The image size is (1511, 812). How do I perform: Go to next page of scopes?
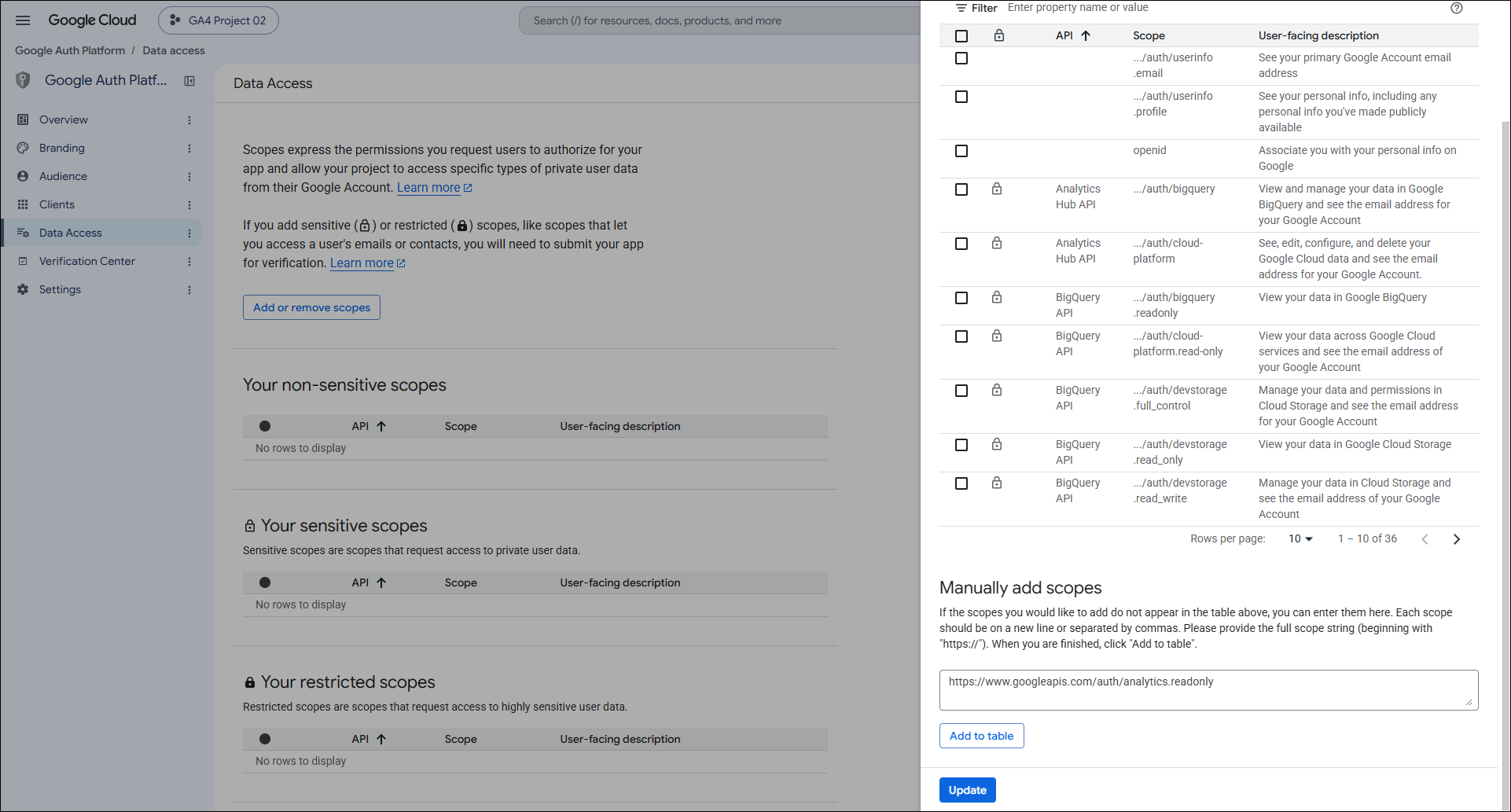(x=1457, y=539)
